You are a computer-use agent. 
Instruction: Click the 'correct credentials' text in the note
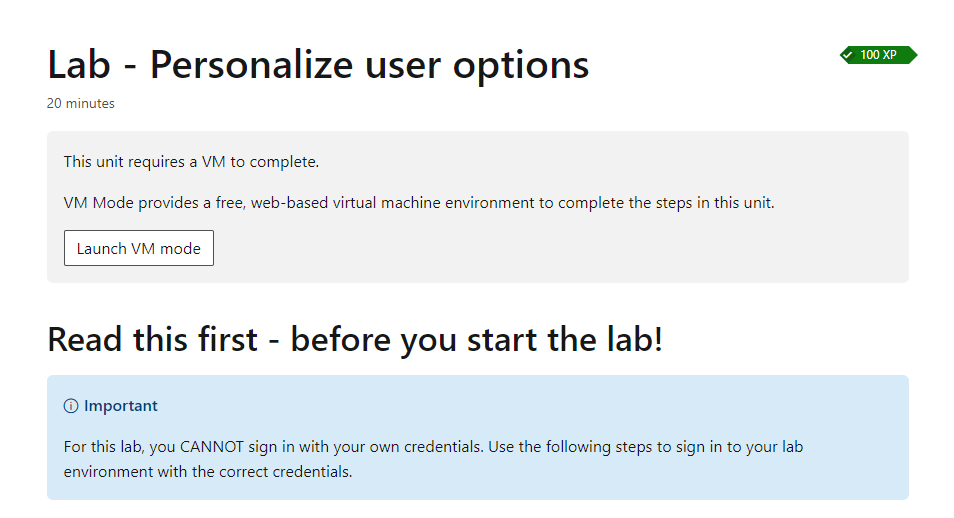(290, 471)
